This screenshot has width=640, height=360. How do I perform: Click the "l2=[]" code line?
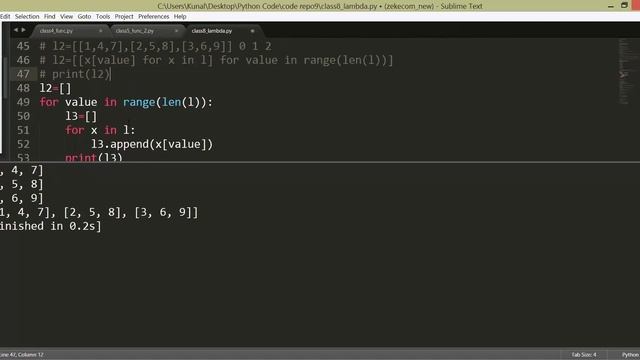tap(55, 88)
